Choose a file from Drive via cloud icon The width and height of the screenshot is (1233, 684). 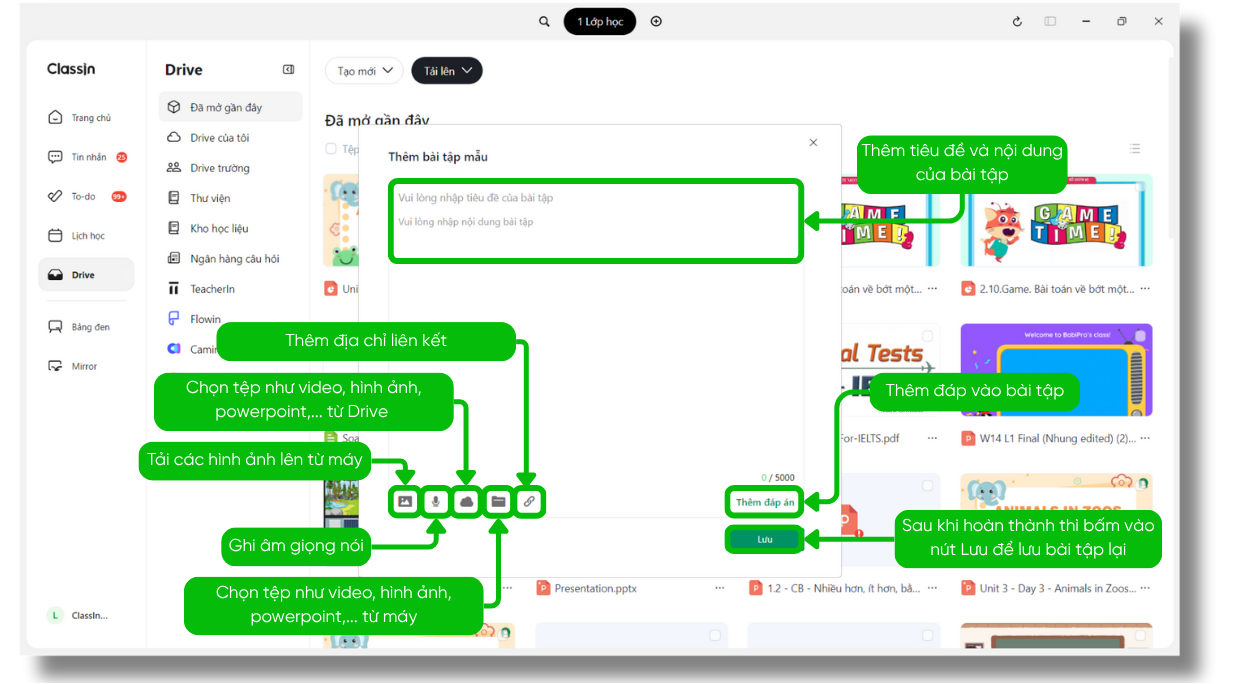(x=466, y=502)
